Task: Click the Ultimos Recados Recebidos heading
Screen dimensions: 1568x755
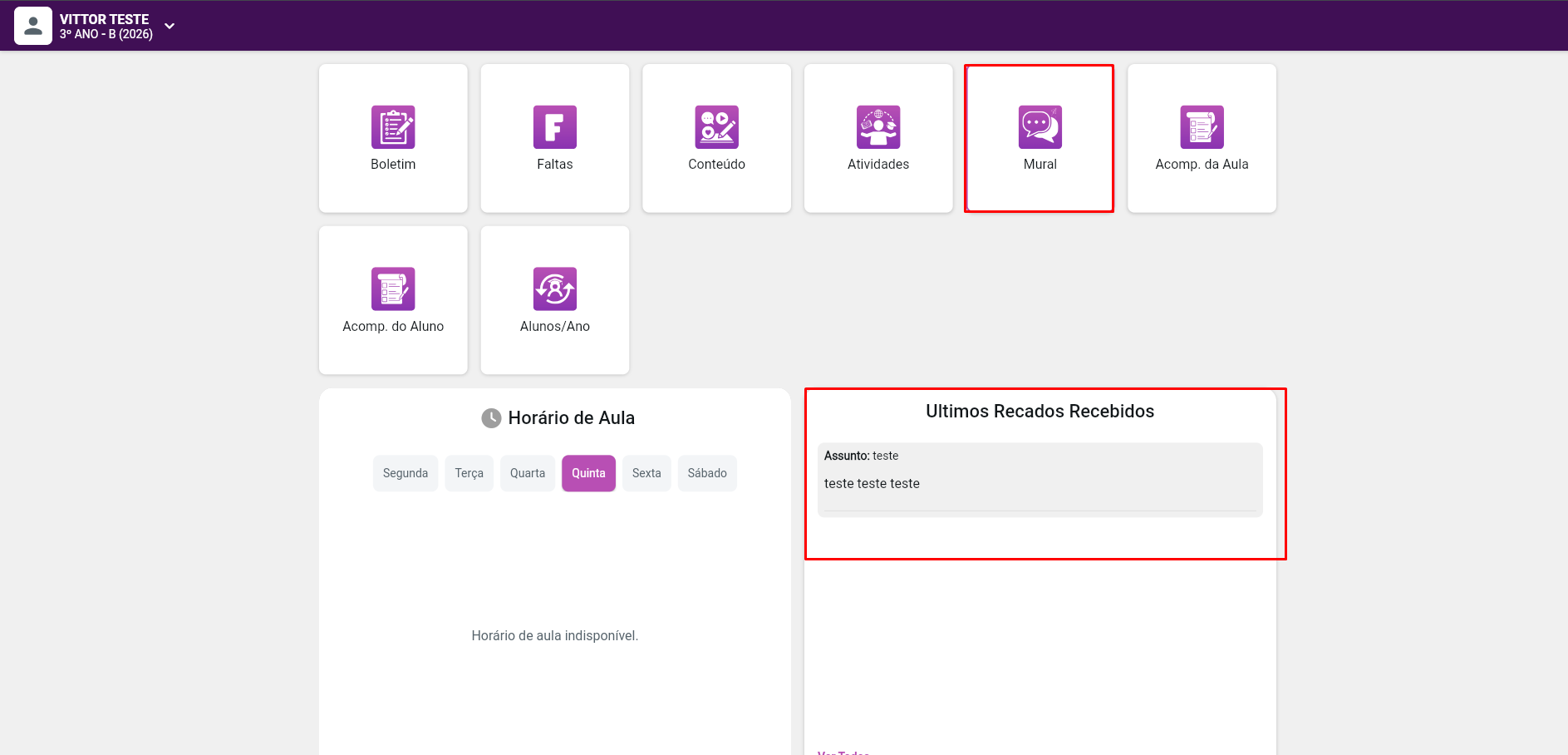Action: click(1040, 412)
